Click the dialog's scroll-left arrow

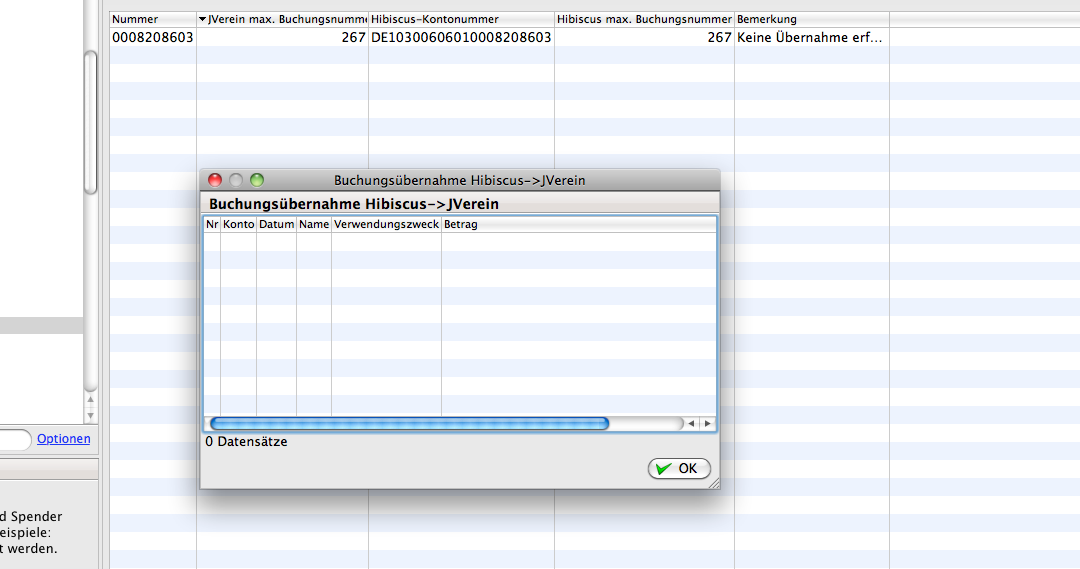coord(692,424)
